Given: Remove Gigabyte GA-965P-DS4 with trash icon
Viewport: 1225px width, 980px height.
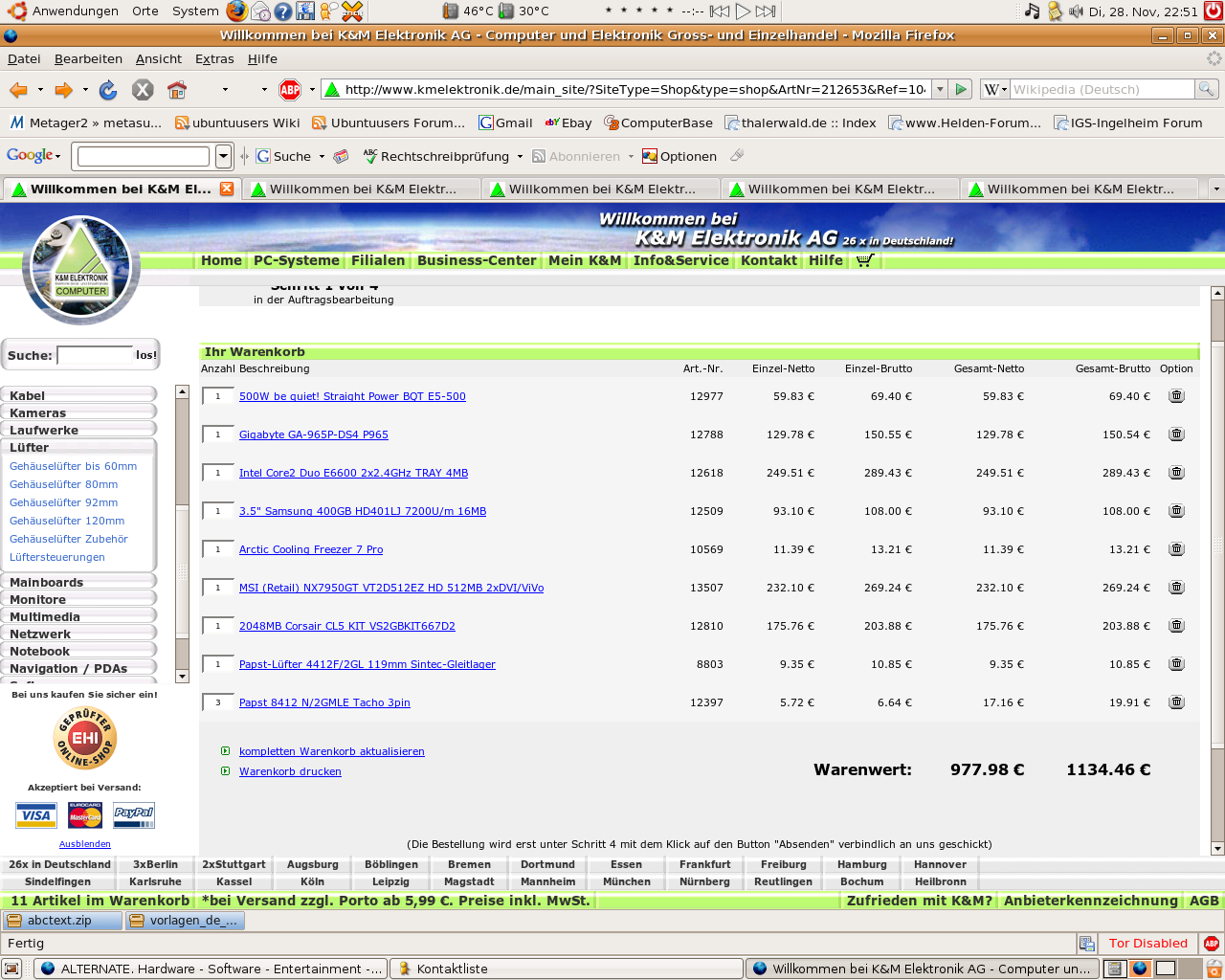Looking at the screenshot, I should pyautogui.click(x=1176, y=434).
